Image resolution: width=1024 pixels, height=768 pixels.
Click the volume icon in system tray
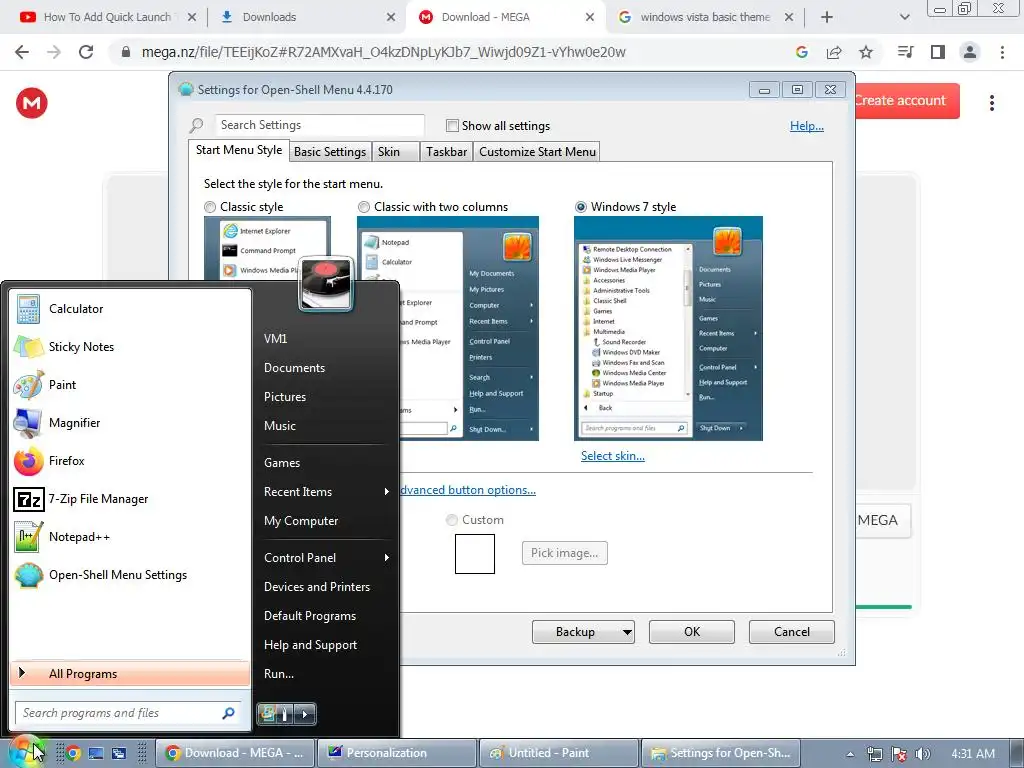(x=923, y=754)
